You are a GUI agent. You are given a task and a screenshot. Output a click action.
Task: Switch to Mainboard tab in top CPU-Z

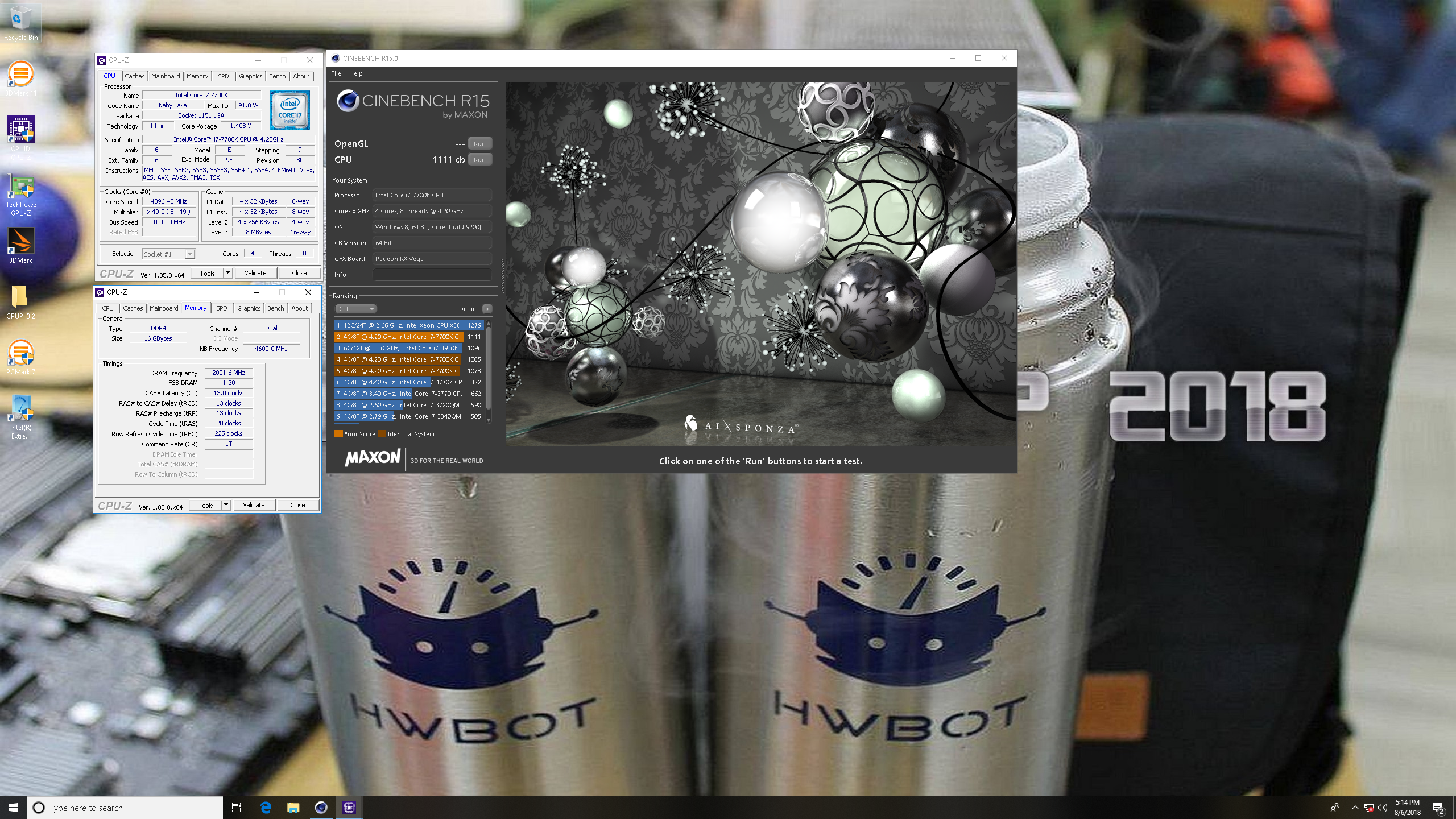[x=166, y=76]
